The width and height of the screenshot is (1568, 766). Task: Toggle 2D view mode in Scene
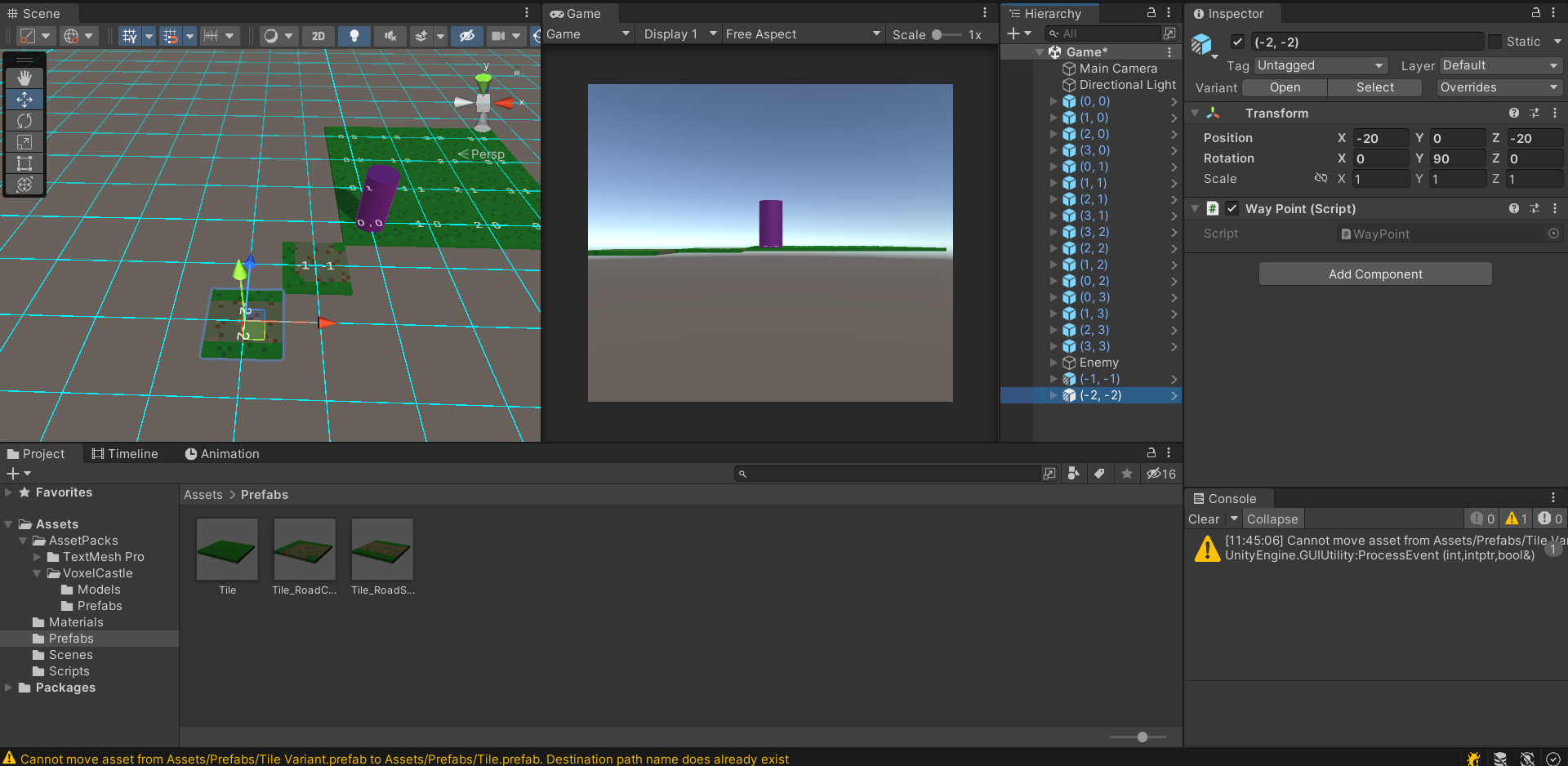(318, 36)
